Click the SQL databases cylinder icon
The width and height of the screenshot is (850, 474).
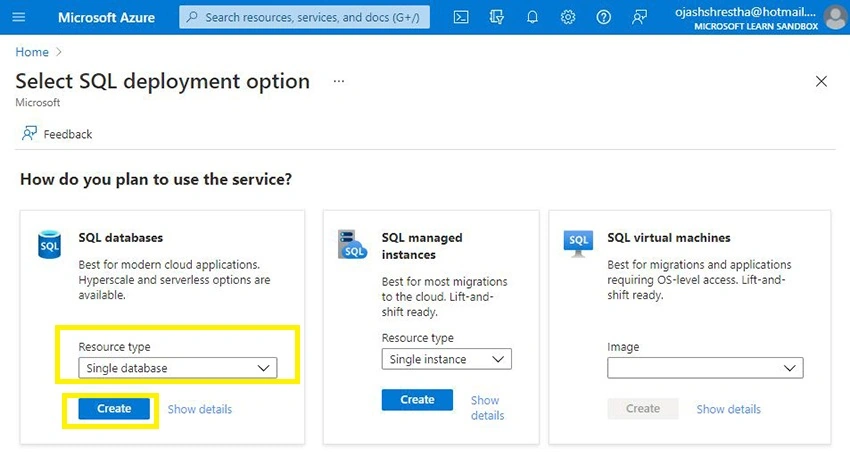(49, 245)
